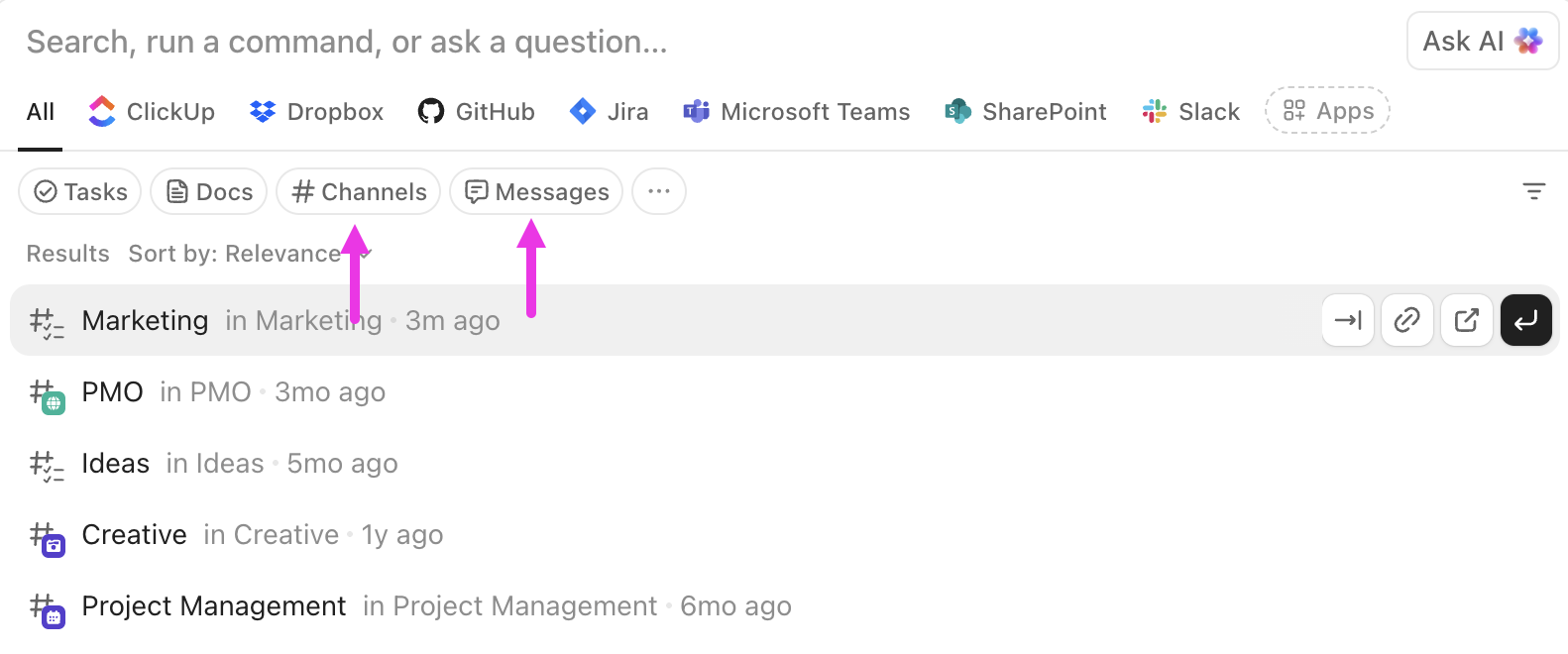This screenshot has height=654, width=1568.
Task: Click into the search input field
Action: coord(347,42)
